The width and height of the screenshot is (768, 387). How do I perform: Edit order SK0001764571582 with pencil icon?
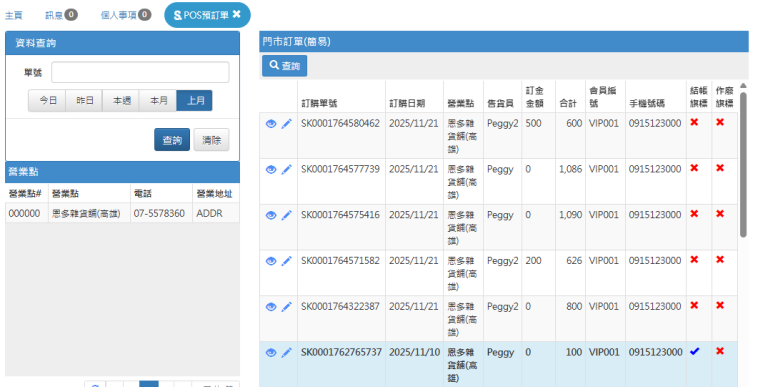(x=287, y=261)
